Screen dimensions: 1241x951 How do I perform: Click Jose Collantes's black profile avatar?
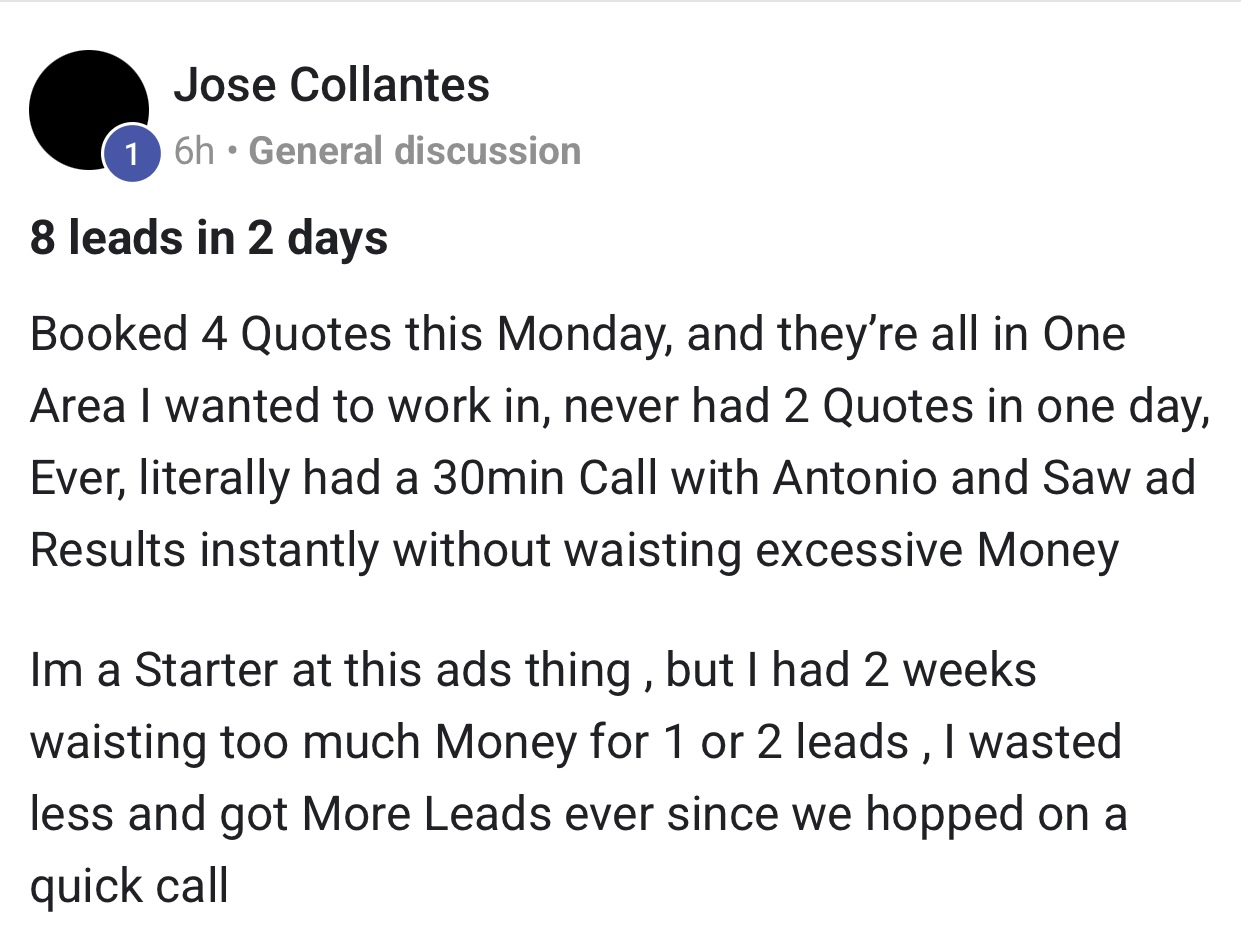pyautogui.click(x=89, y=110)
